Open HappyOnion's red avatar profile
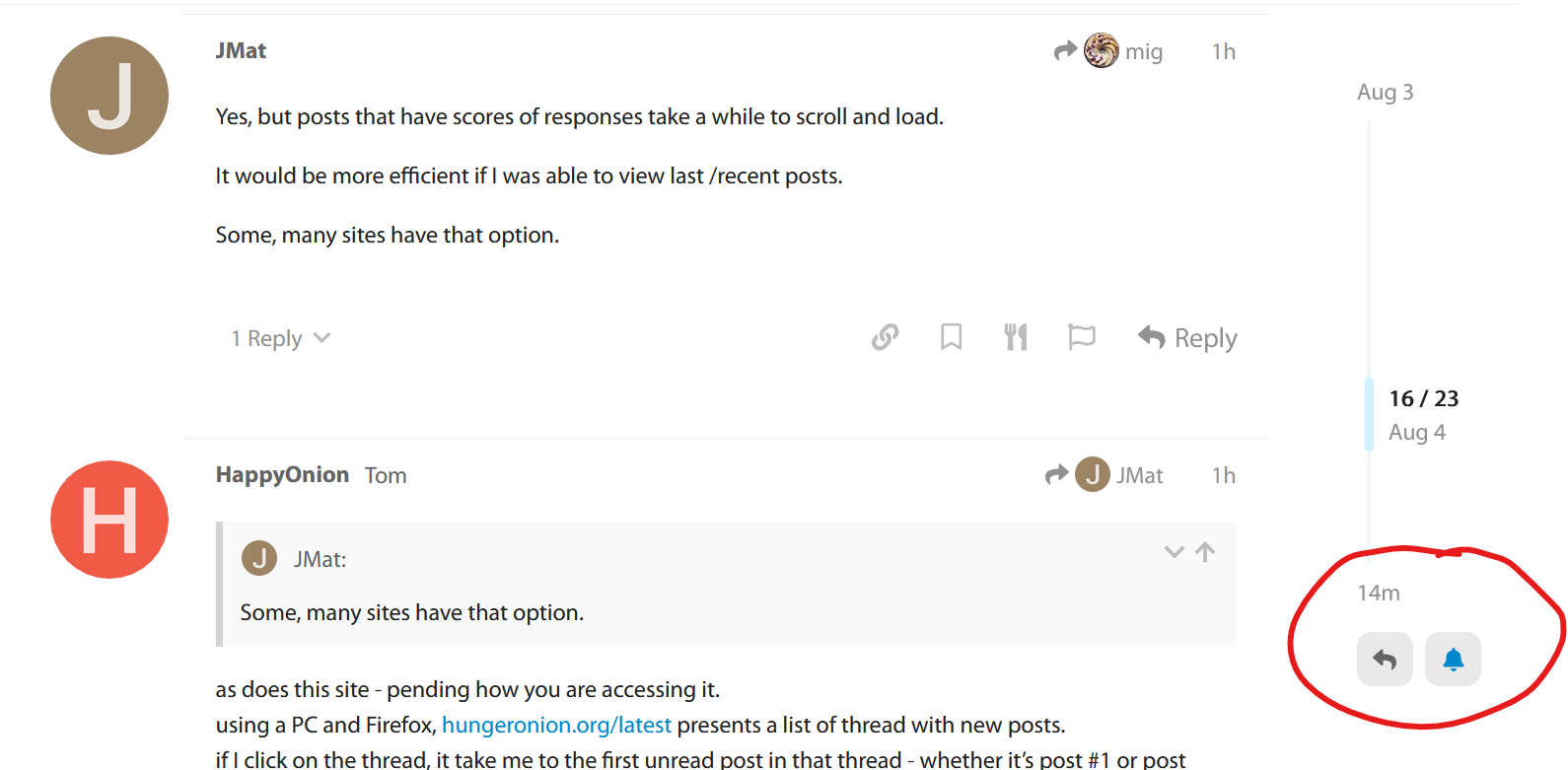 109,520
